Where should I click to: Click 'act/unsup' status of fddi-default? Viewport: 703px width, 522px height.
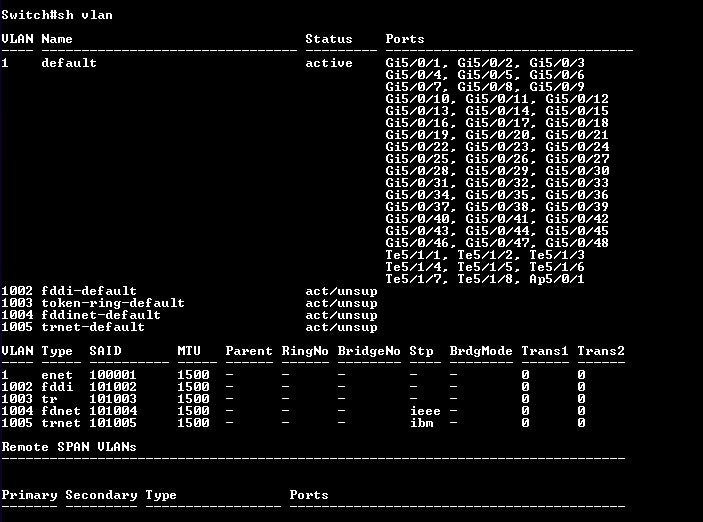tap(341, 291)
